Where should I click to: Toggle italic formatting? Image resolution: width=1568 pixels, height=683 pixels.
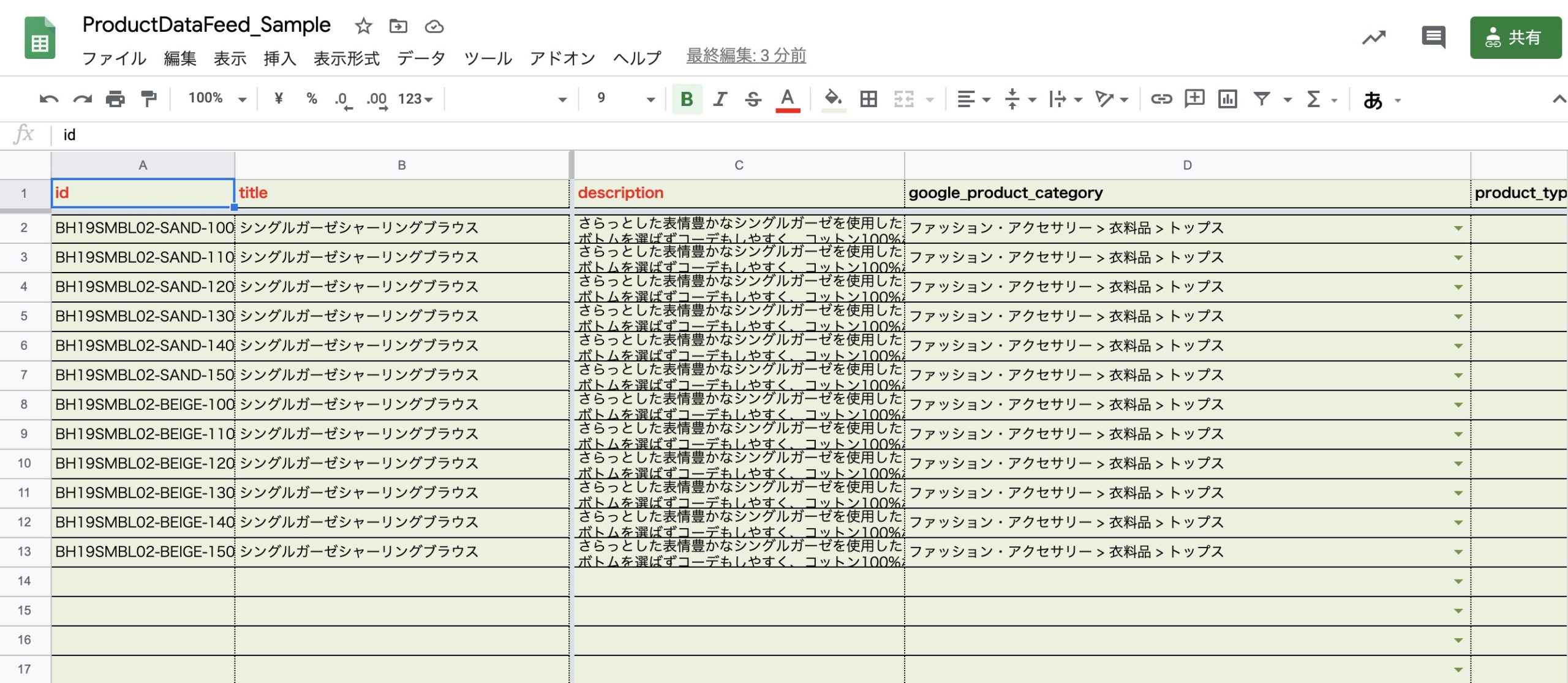(x=720, y=99)
